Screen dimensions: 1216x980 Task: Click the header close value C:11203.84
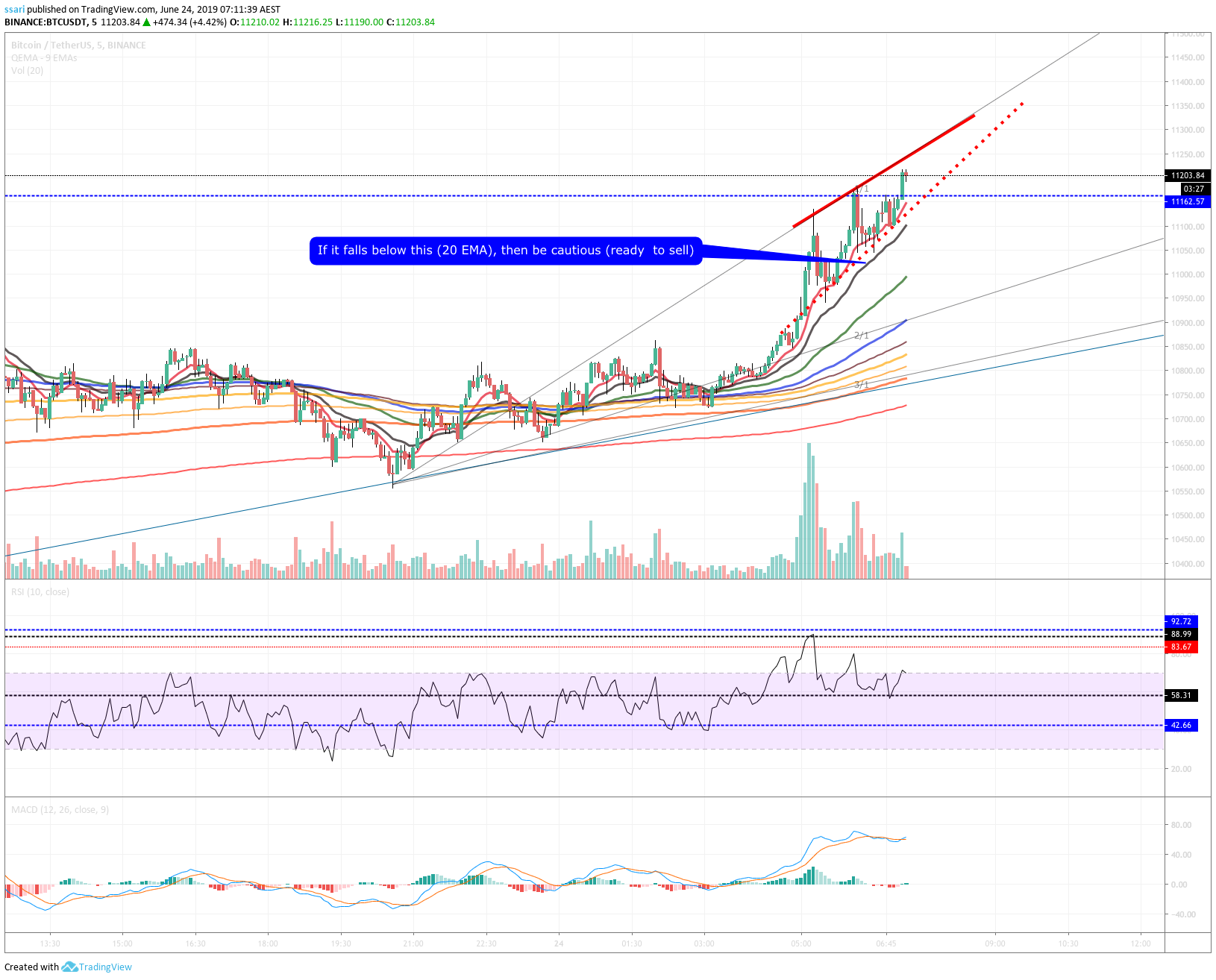410,22
